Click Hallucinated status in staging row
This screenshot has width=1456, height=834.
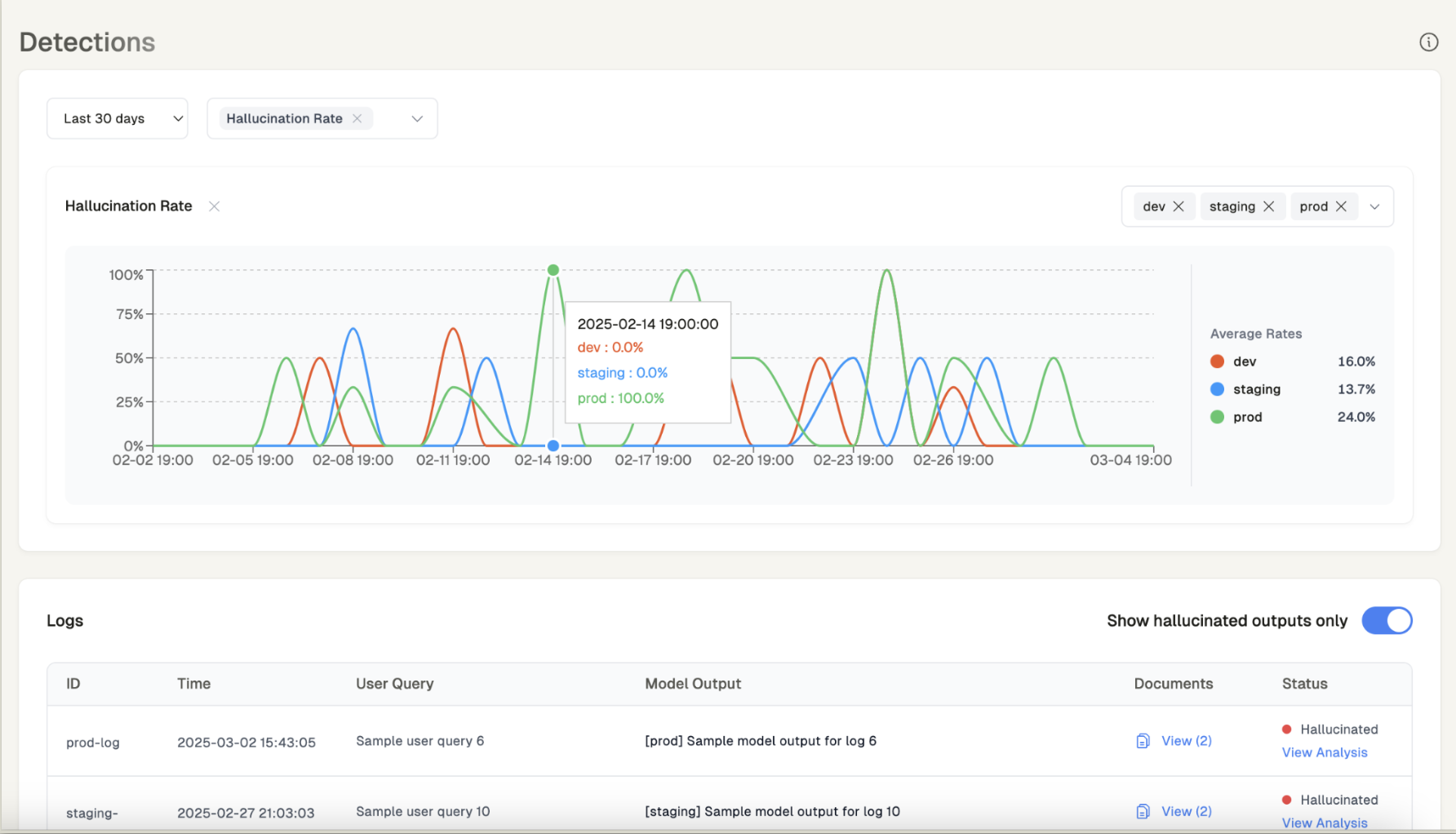[1338, 800]
